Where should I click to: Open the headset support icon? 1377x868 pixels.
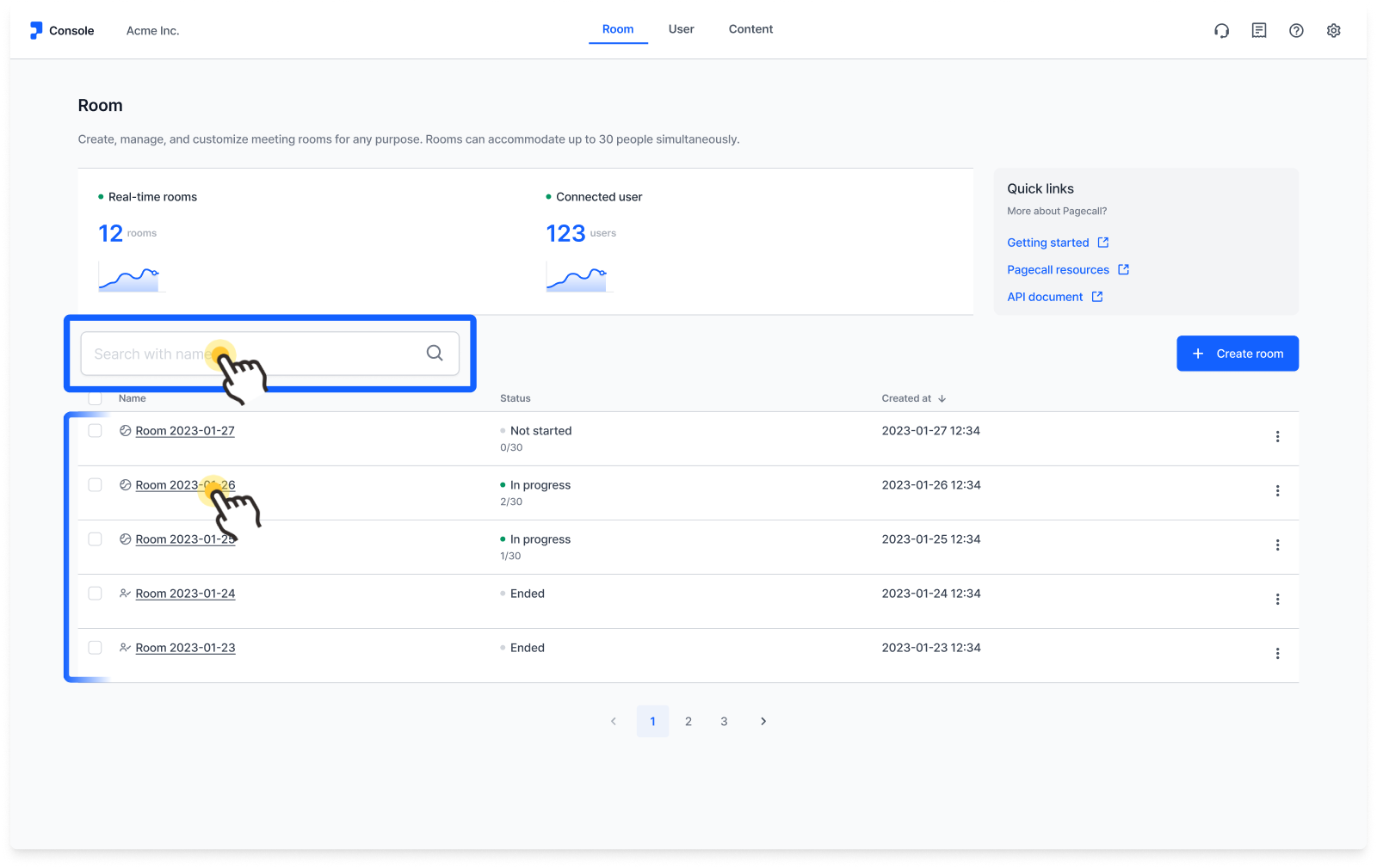[x=1221, y=31]
